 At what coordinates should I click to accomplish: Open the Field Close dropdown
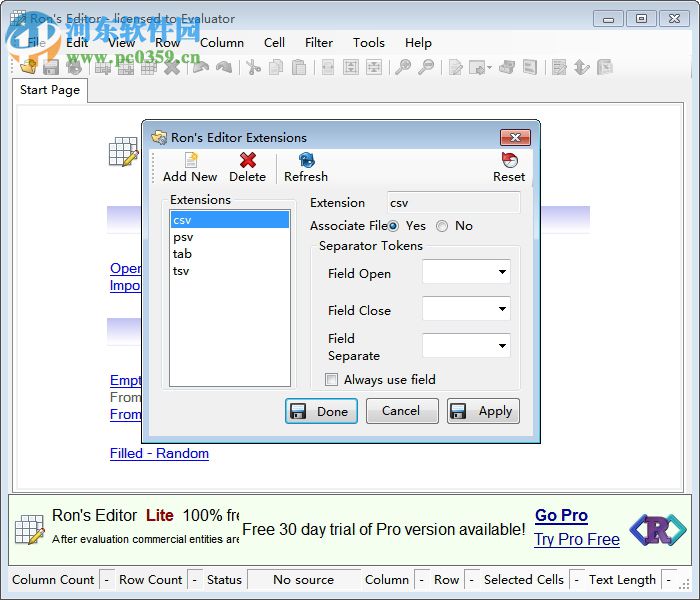(502, 309)
